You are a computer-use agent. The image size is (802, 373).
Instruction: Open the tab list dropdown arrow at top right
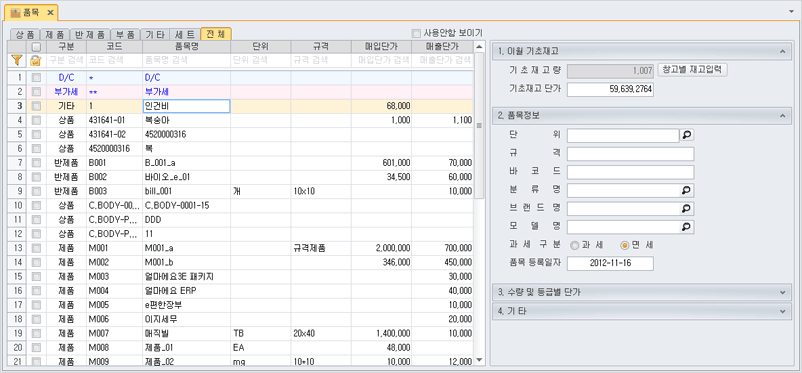[x=792, y=10]
